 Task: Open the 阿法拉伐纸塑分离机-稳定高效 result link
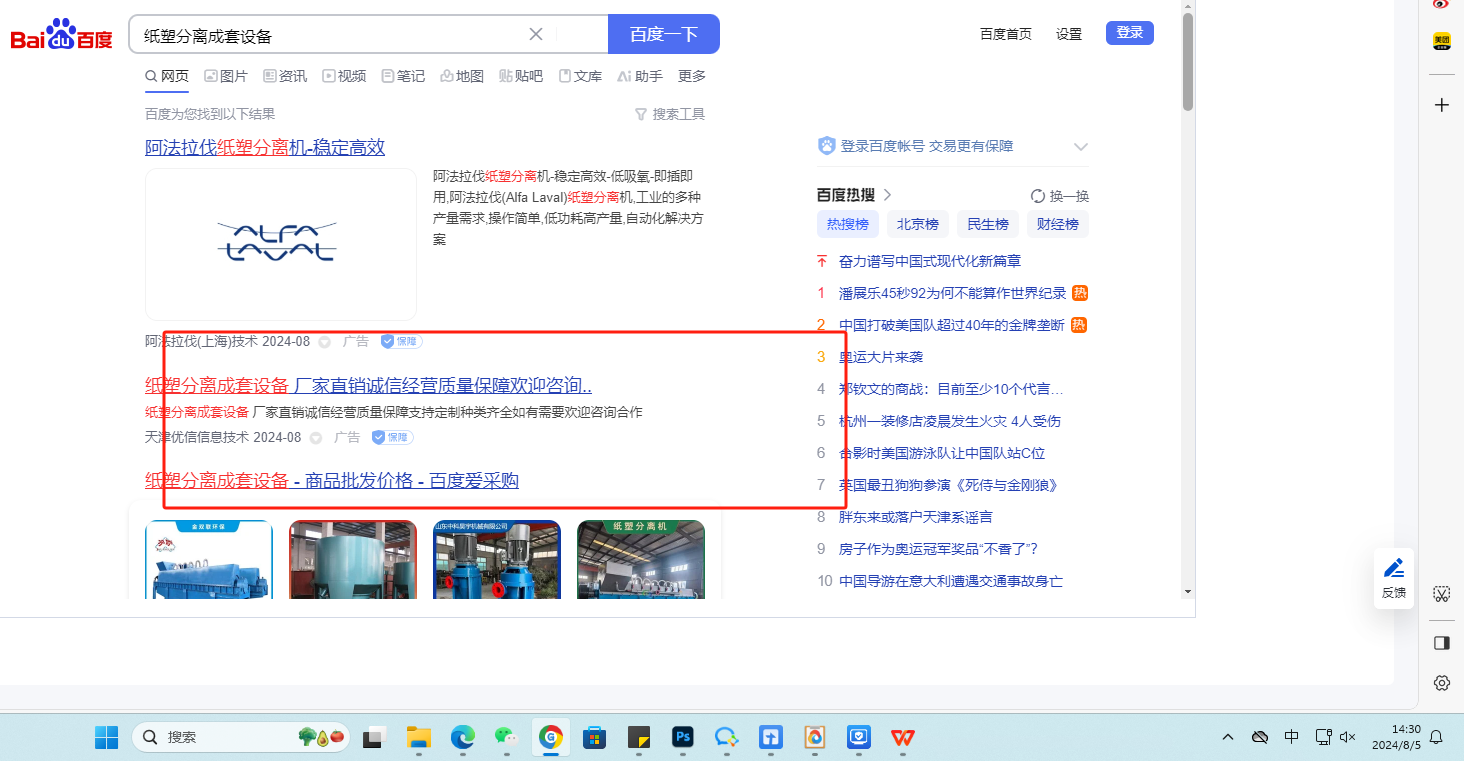(x=265, y=148)
